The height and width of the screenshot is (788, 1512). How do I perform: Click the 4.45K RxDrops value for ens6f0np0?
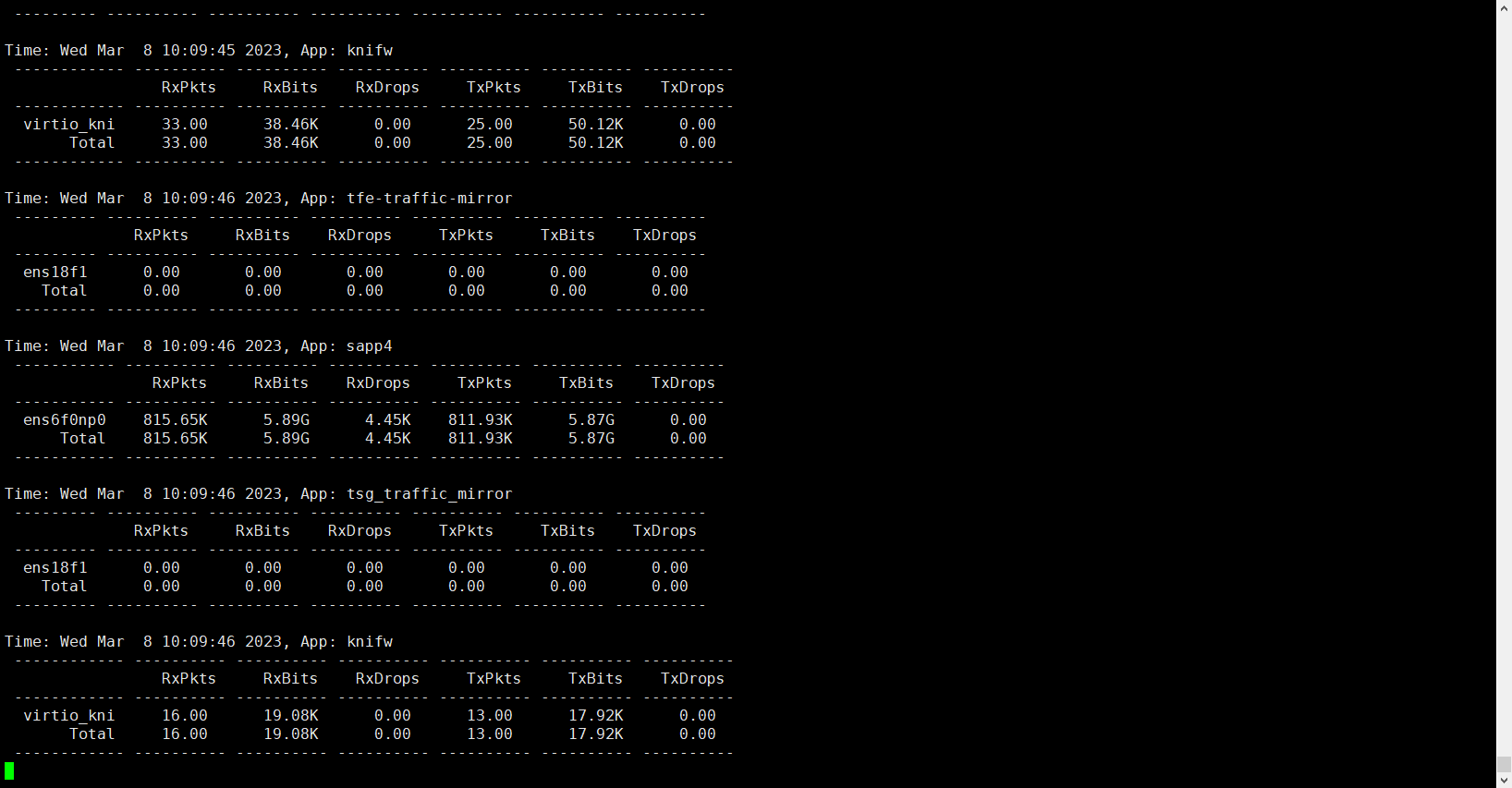coord(388,420)
